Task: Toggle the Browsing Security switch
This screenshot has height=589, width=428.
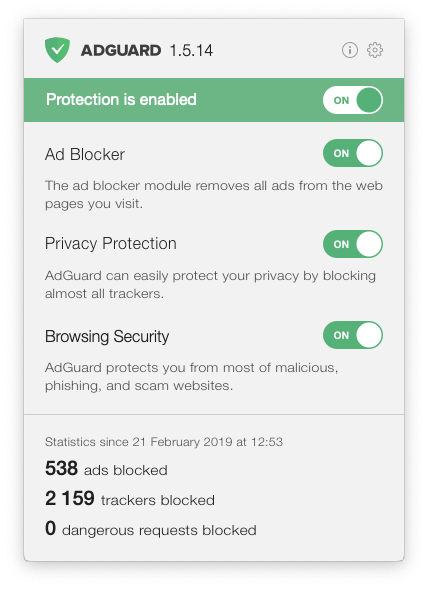Action: tap(353, 335)
